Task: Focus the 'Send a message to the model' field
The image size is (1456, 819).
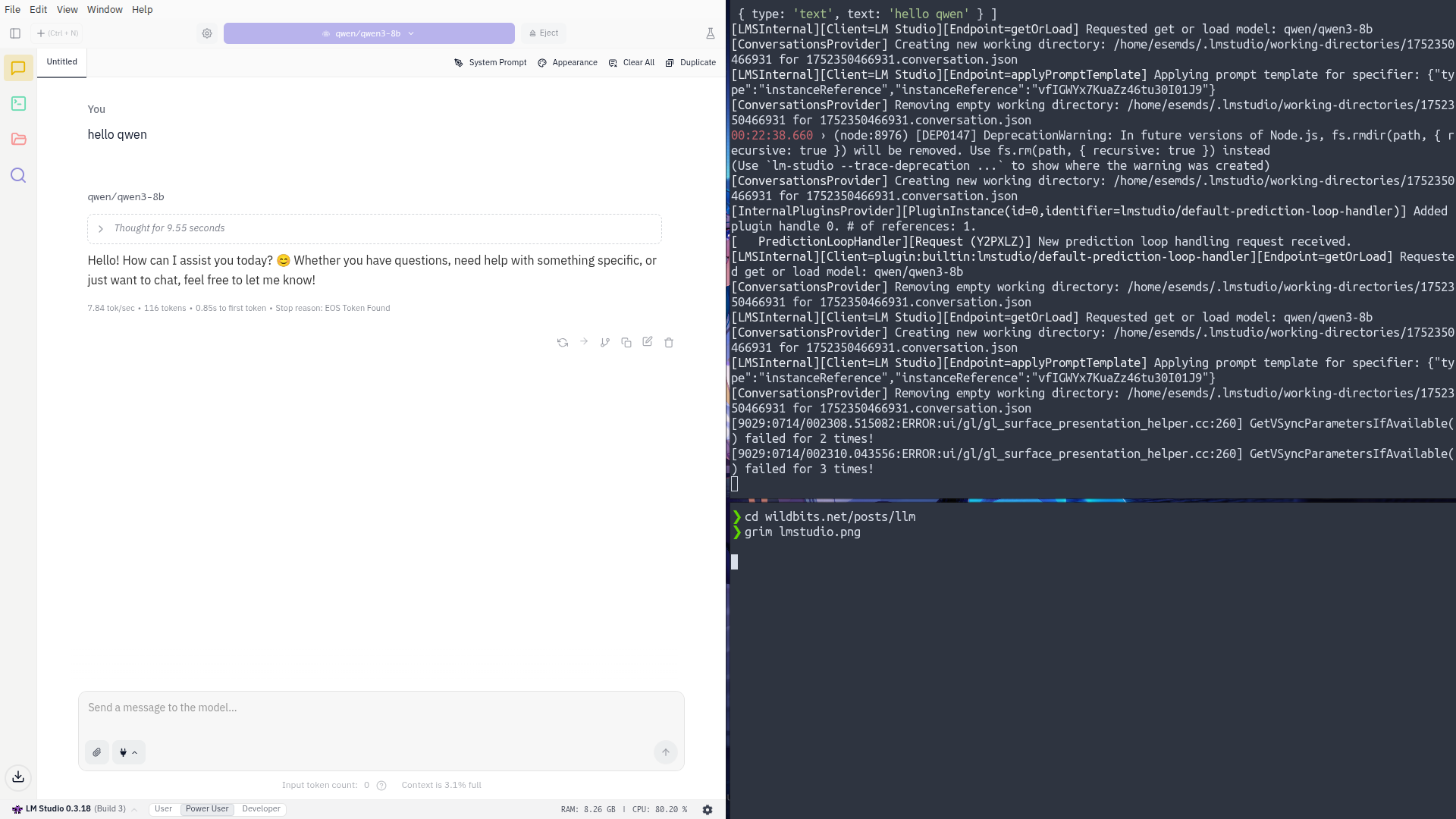Action: tap(379, 708)
